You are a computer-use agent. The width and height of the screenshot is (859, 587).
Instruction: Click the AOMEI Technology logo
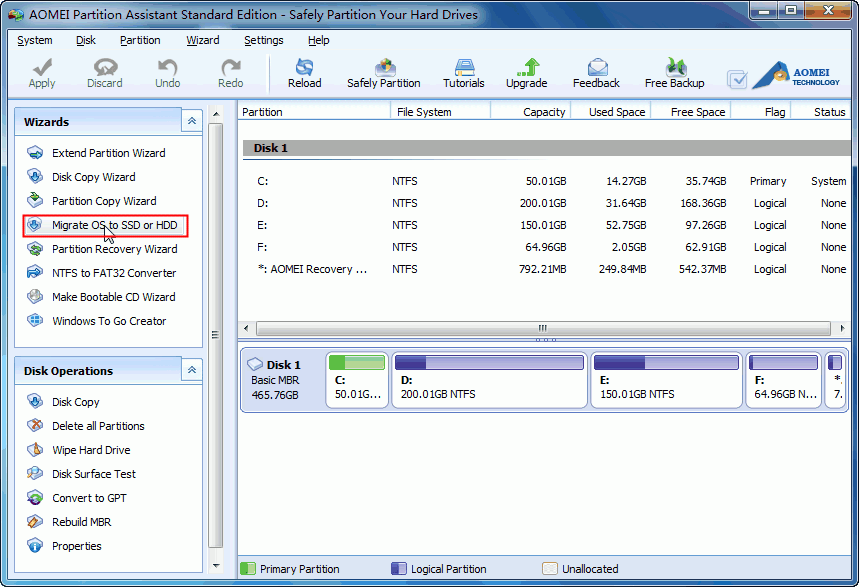(x=796, y=75)
